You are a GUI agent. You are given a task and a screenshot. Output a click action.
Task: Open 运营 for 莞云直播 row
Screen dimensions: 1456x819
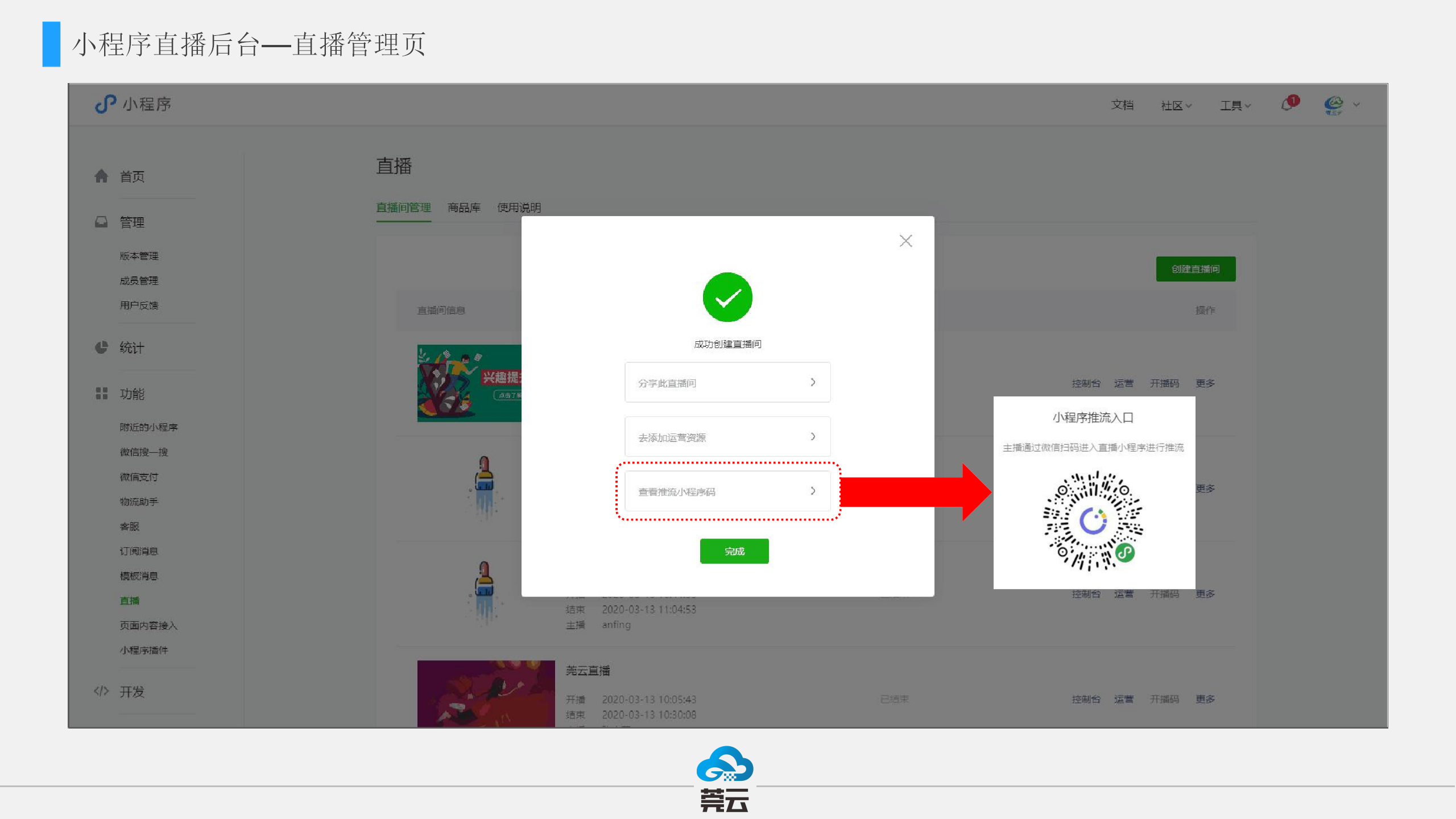[1123, 699]
